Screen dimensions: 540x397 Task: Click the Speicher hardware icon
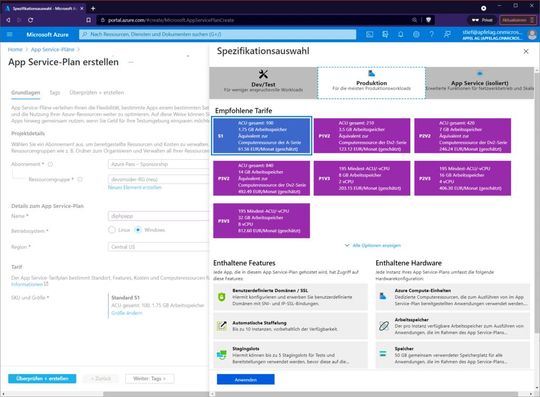click(383, 353)
